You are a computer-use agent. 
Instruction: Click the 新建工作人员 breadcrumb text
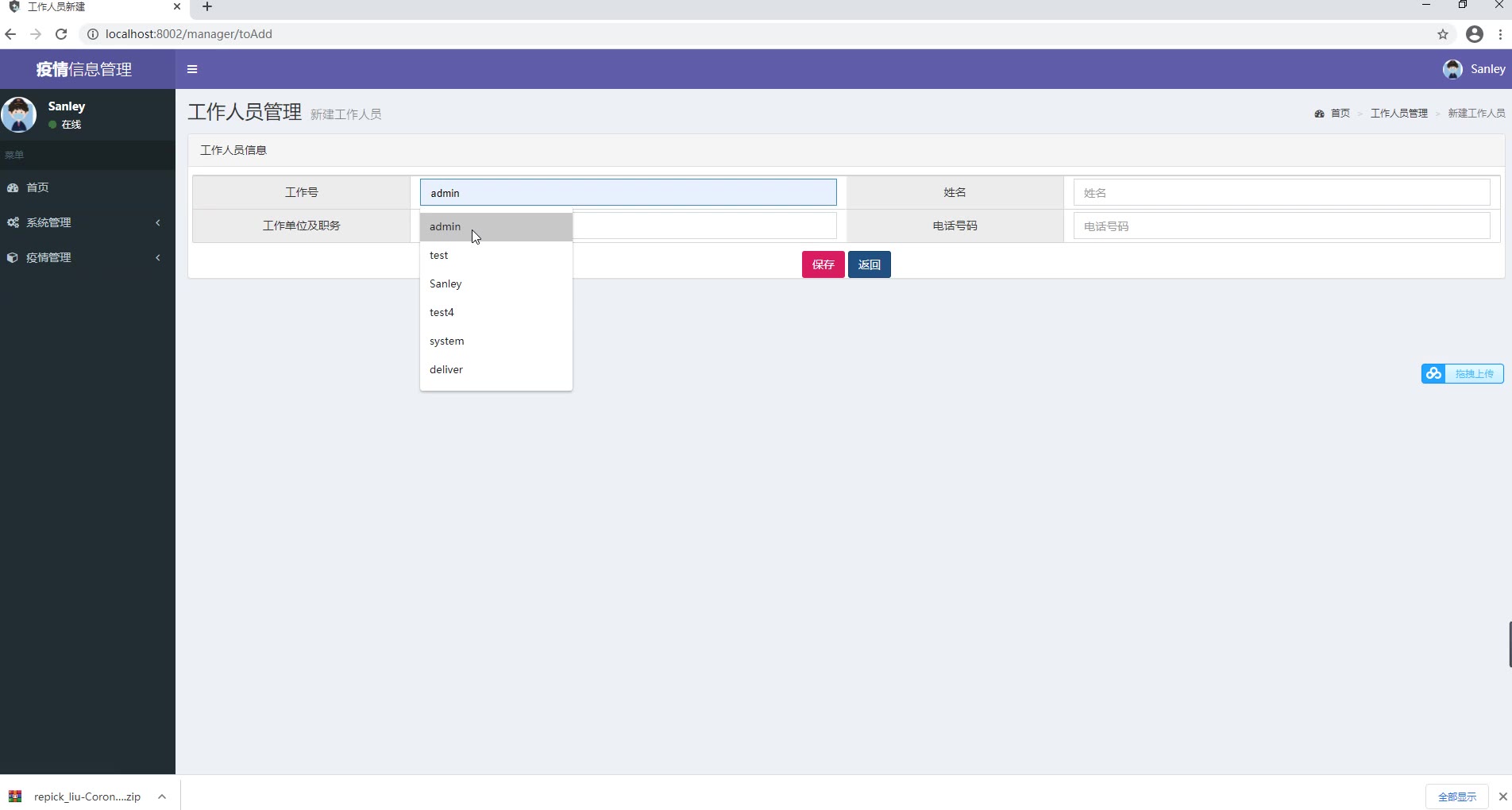pos(1476,114)
